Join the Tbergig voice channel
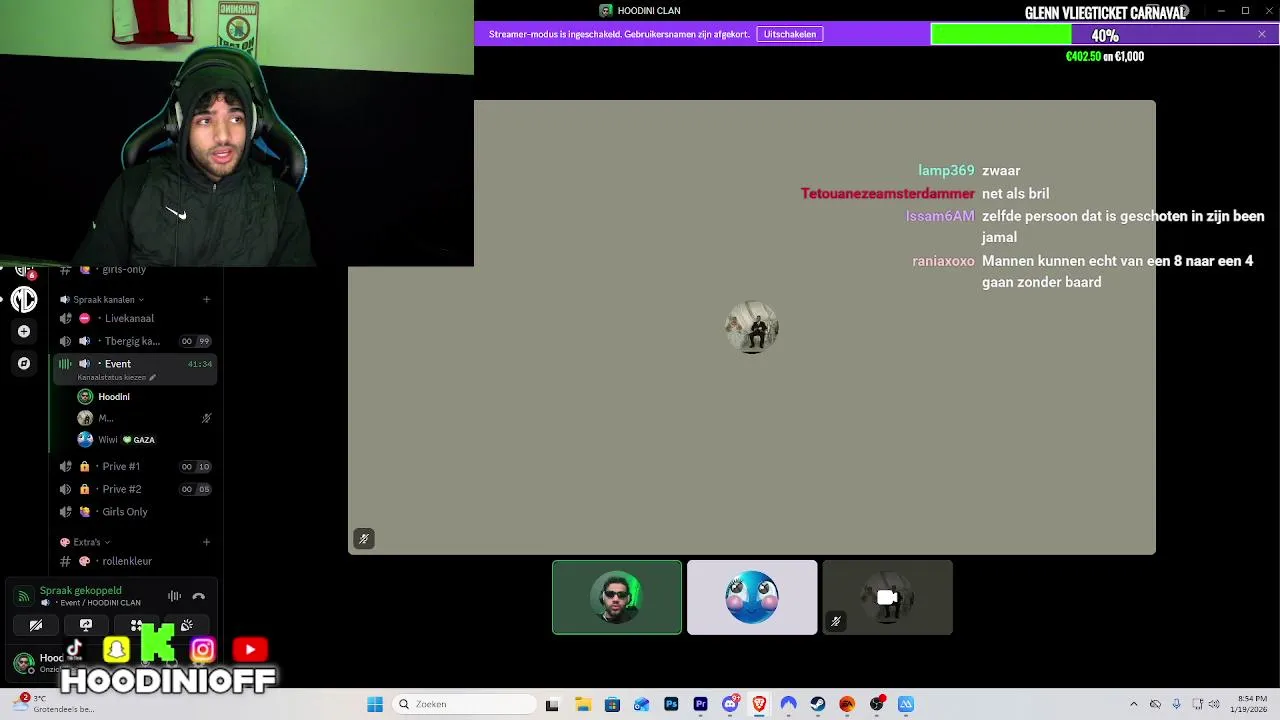The image size is (1280, 720). click(135, 341)
